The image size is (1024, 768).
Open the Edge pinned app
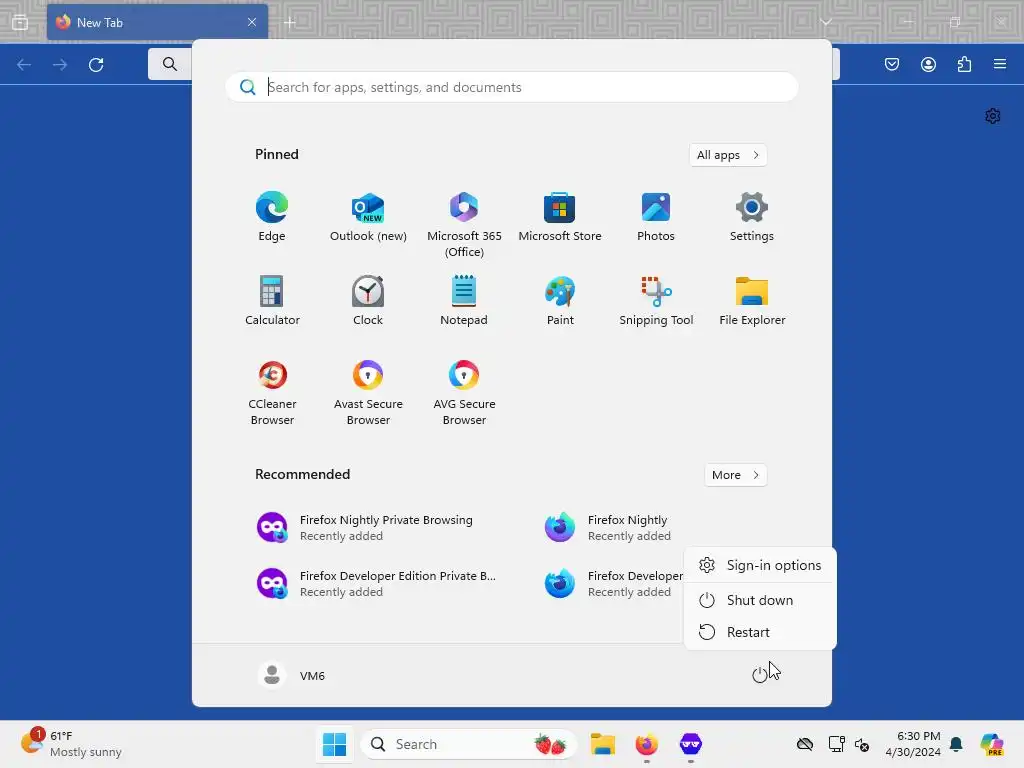tap(272, 217)
